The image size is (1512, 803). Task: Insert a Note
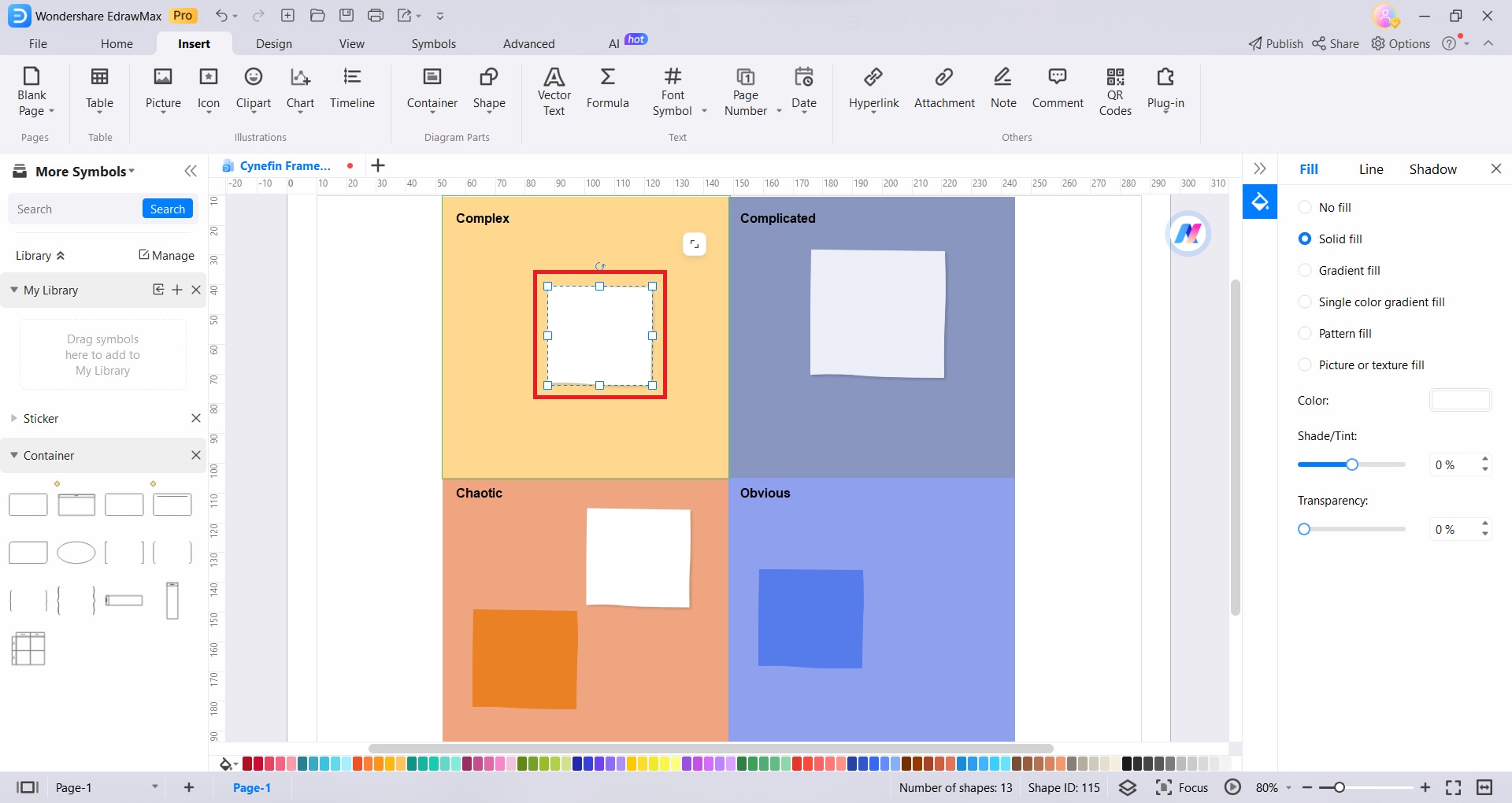1003,89
